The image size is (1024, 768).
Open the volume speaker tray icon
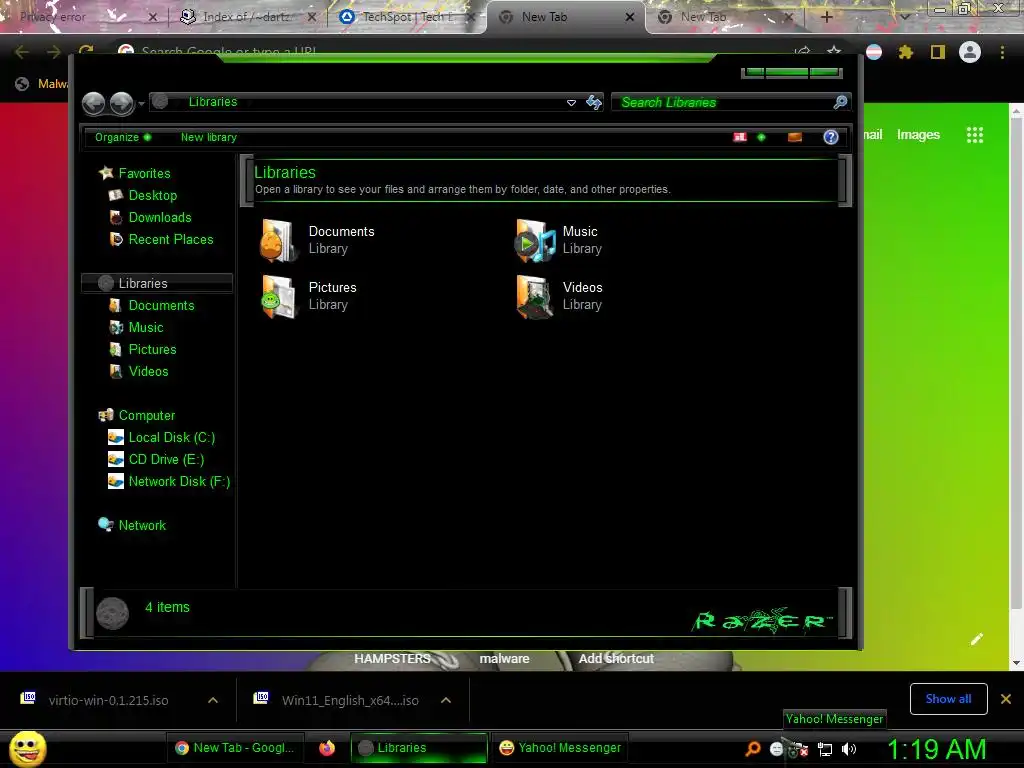[848, 749]
